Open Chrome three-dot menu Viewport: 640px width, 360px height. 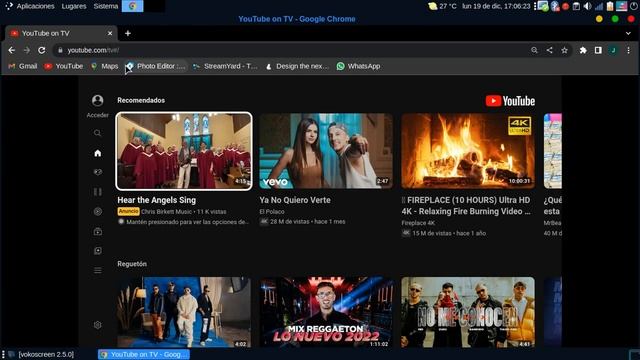[629, 50]
